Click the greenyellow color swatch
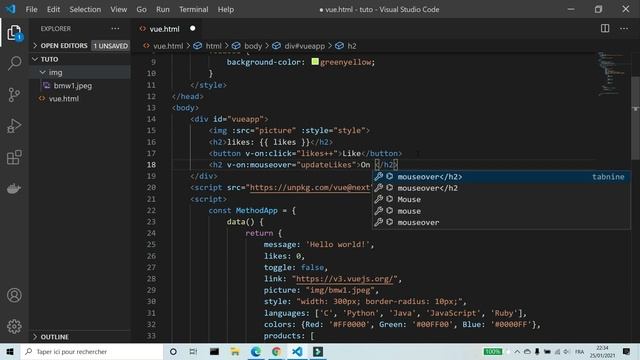Image resolution: width=640 pixels, height=360 pixels. coord(315,62)
